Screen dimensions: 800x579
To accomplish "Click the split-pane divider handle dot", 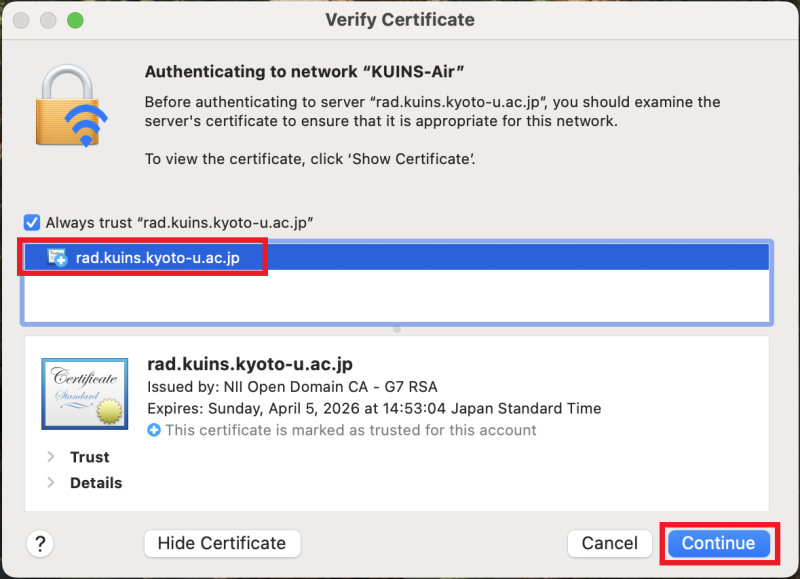I will coord(397,330).
